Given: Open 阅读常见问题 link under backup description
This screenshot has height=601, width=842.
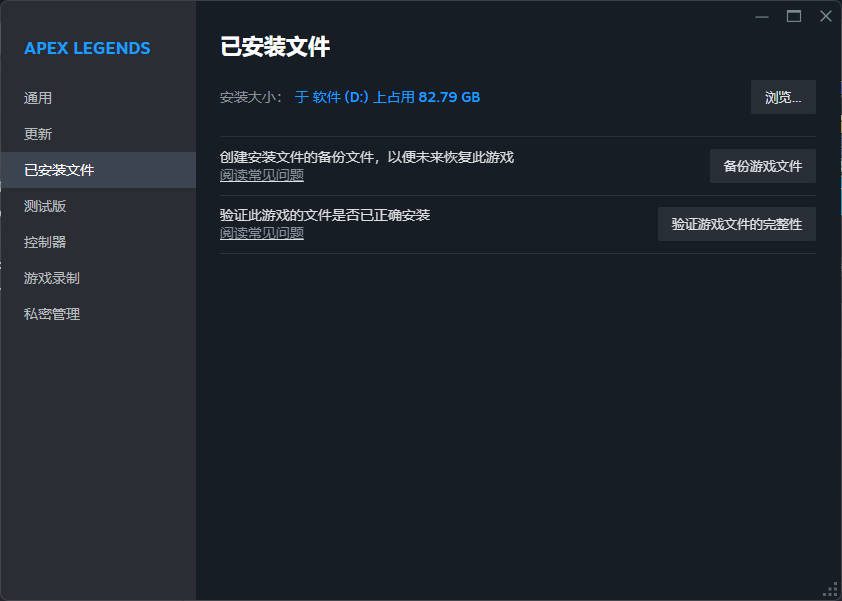Looking at the screenshot, I should [262, 175].
